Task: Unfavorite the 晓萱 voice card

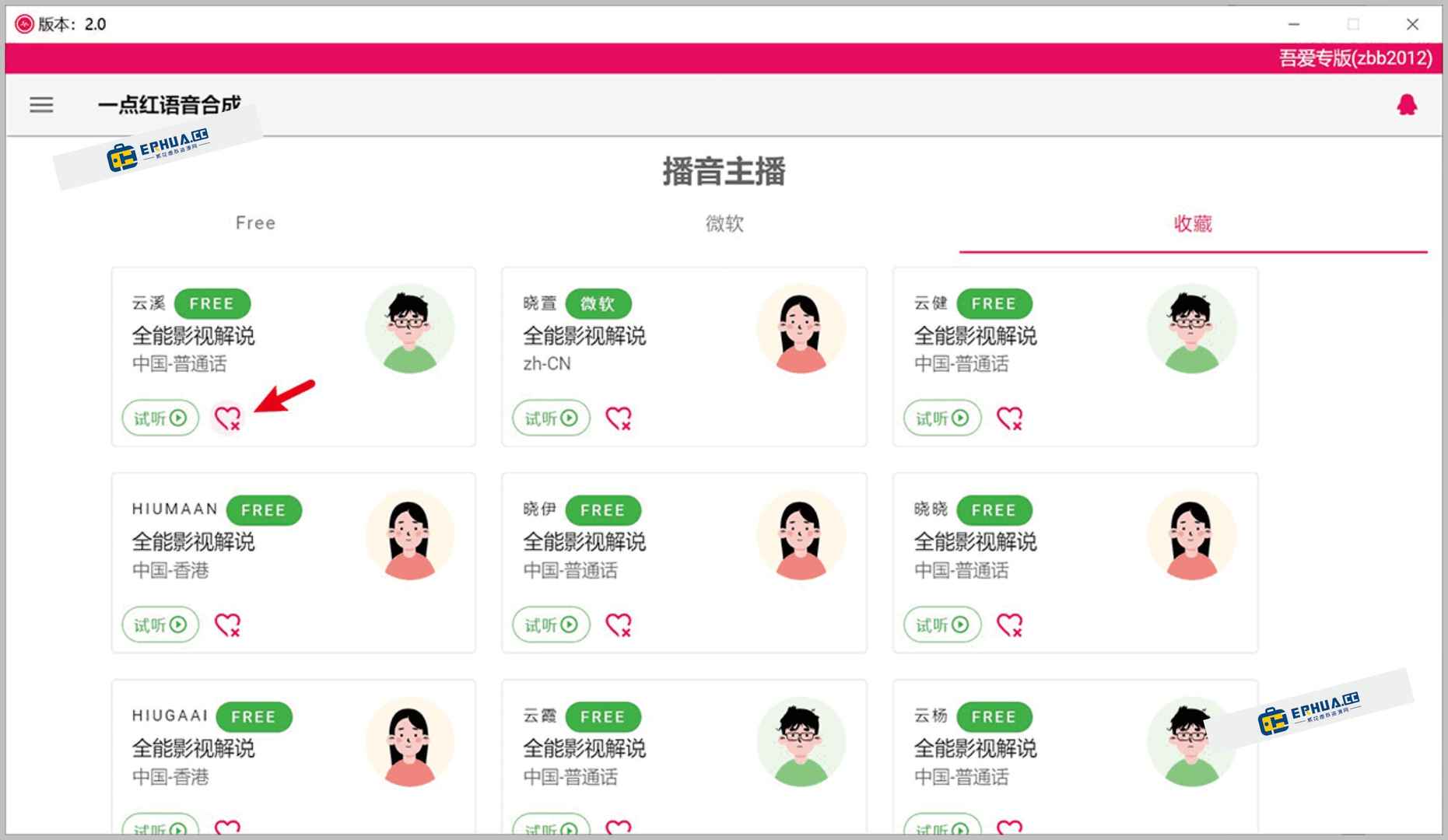Action: pos(619,418)
